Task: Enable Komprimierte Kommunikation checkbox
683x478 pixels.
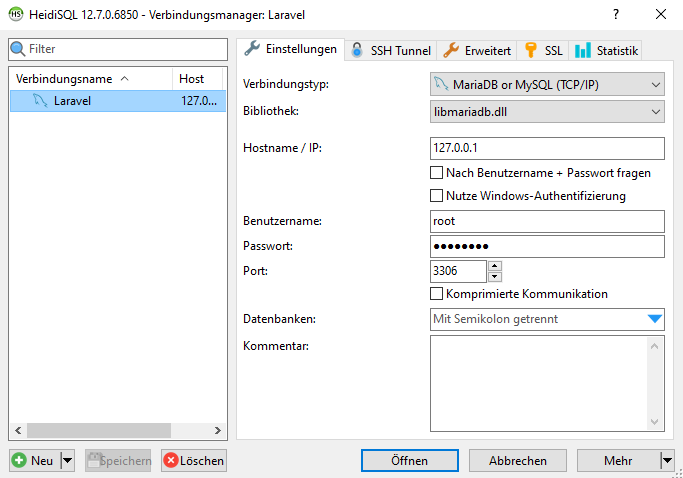Action: pyautogui.click(x=436, y=294)
